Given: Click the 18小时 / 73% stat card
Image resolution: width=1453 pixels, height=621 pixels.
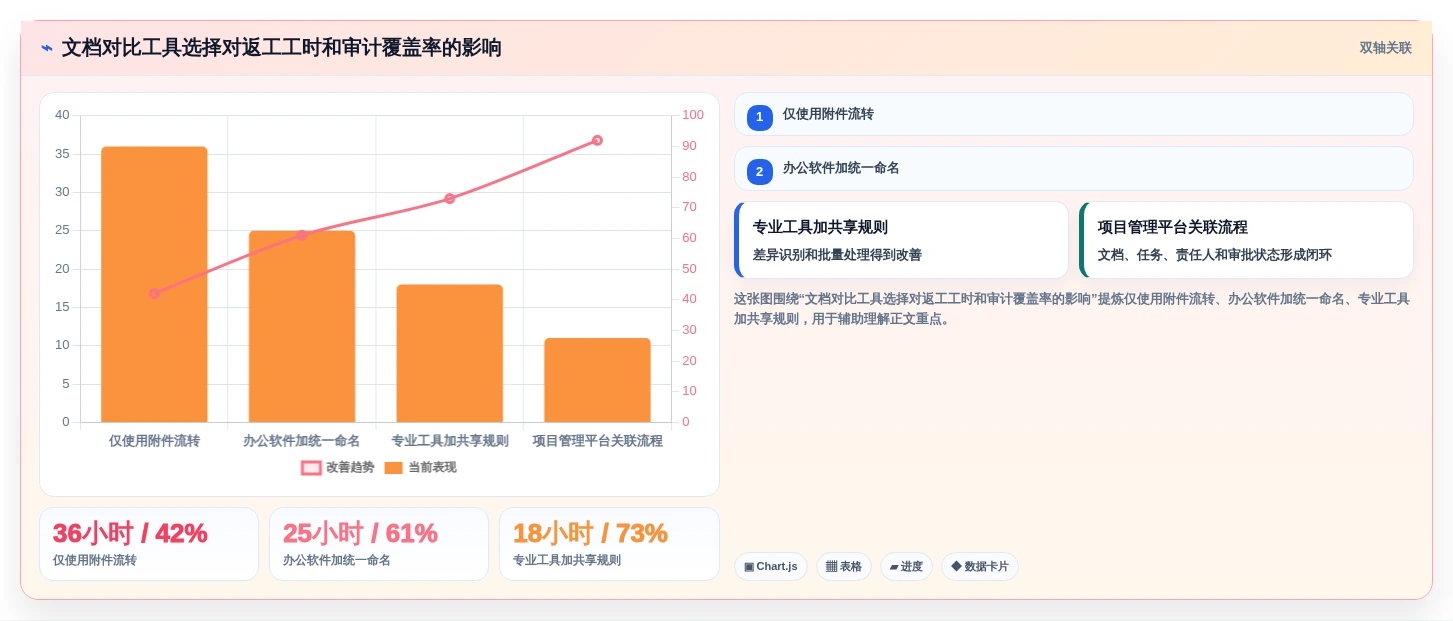Looking at the screenshot, I should pyautogui.click(x=609, y=544).
